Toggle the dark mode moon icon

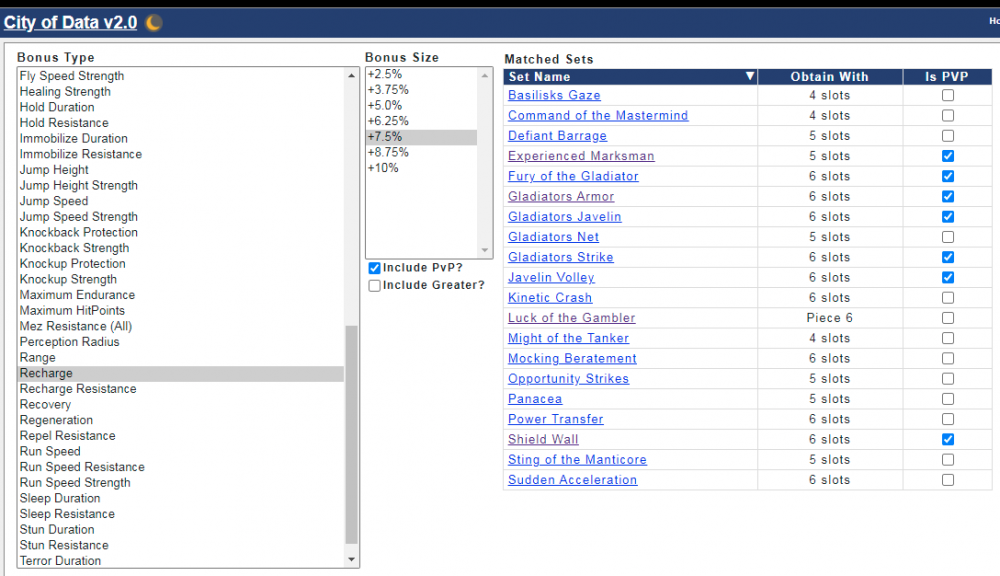pyautogui.click(x=153, y=22)
